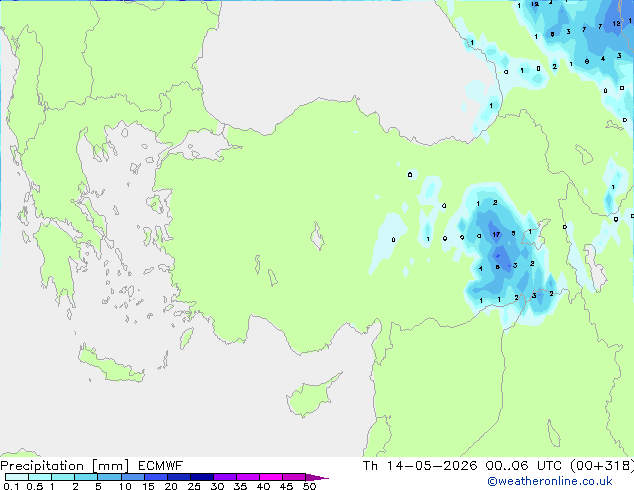Screen dimensions: 634x490
Task: Click the '00..06 UTC' time range text
Action: click(524, 466)
